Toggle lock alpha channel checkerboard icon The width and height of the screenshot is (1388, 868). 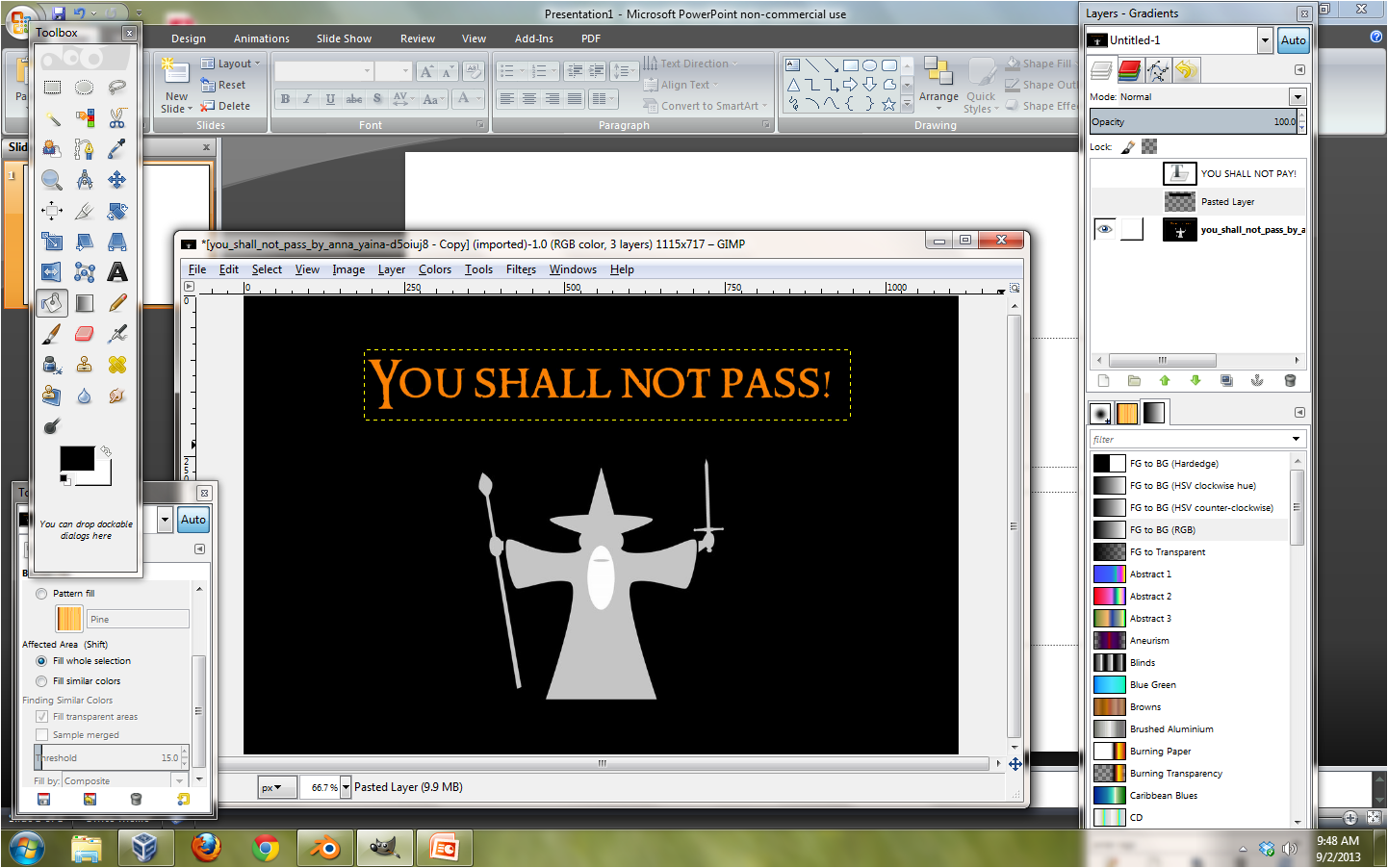(1149, 147)
